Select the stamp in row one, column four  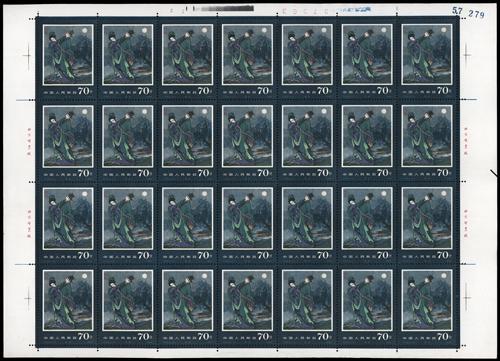point(247,58)
